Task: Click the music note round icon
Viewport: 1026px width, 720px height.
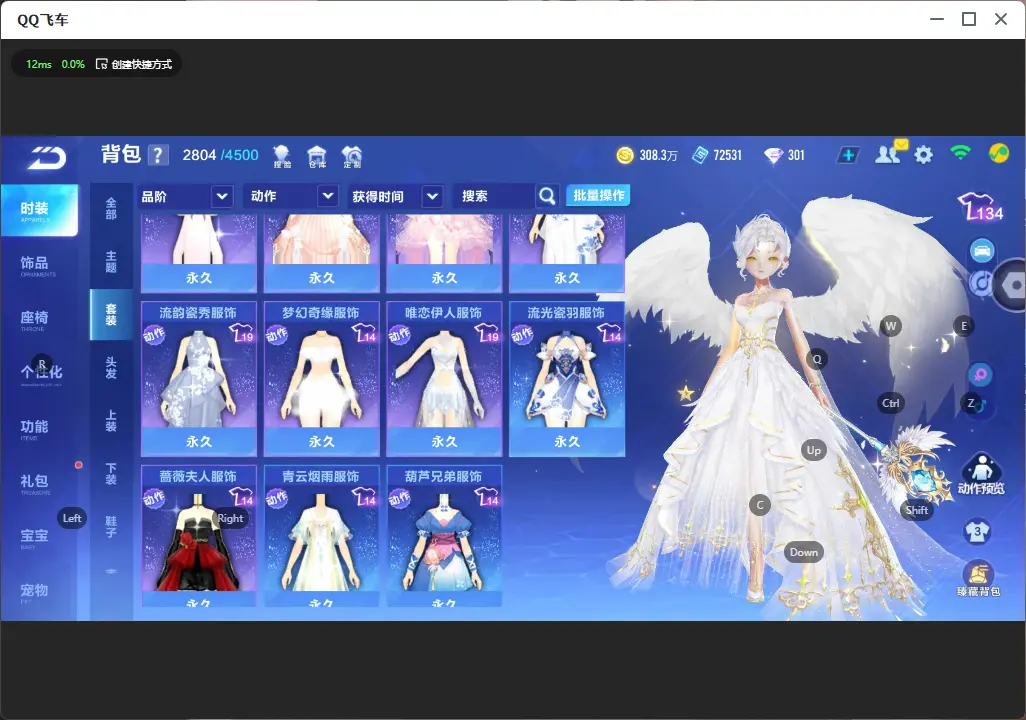Action: pos(981,283)
